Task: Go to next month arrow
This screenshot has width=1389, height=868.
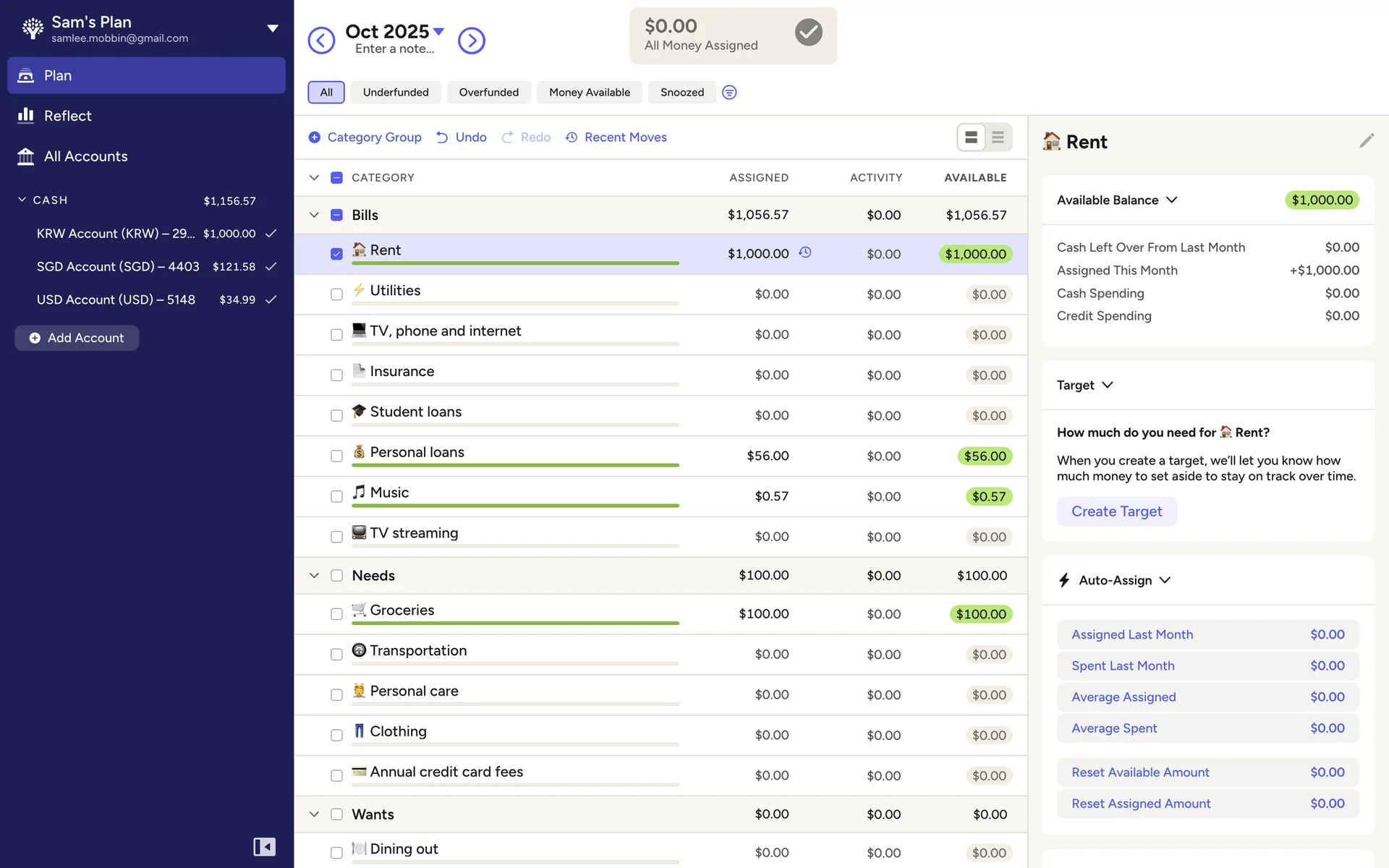Action: tap(472, 41)
